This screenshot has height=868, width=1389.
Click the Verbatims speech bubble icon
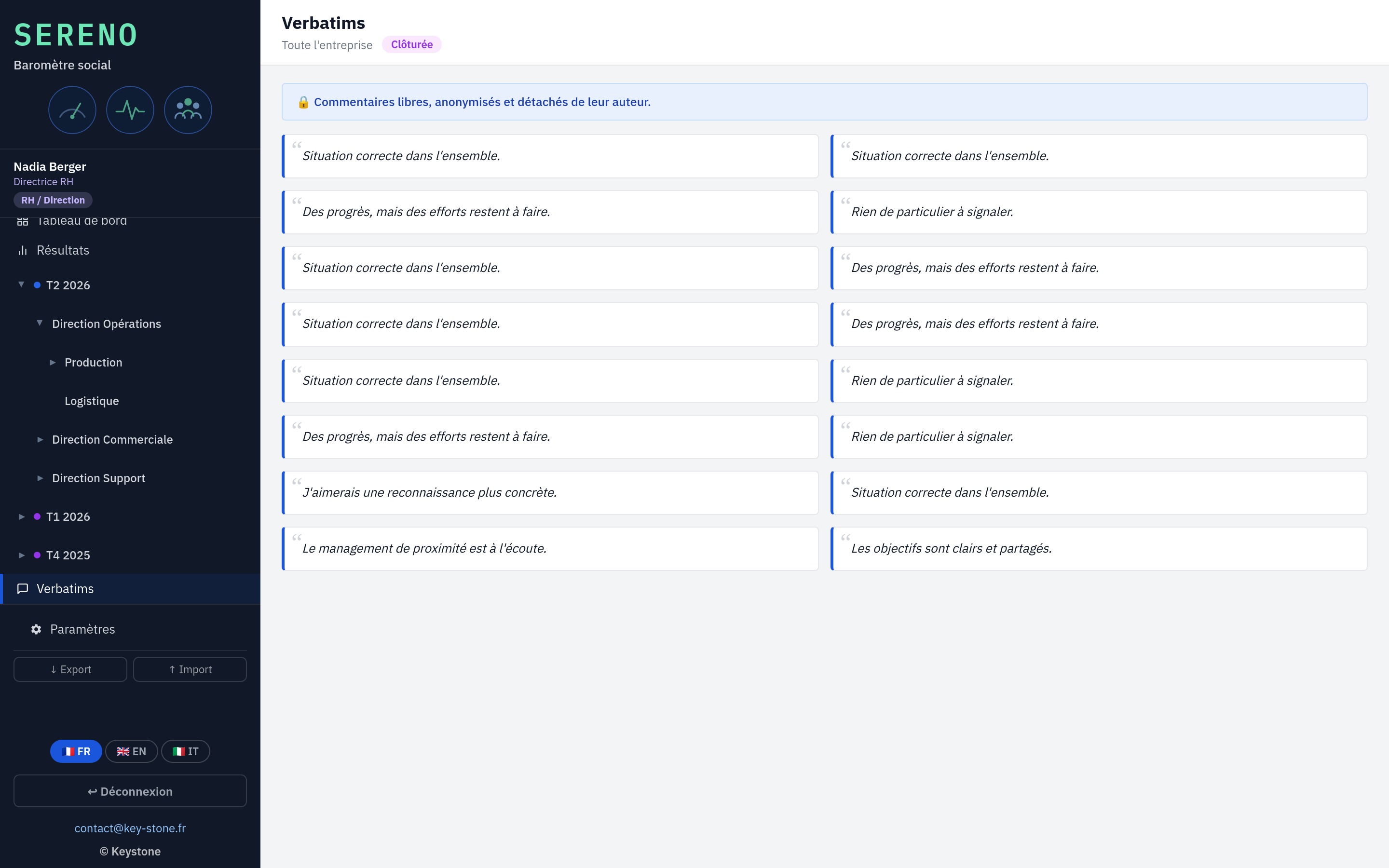23,588
